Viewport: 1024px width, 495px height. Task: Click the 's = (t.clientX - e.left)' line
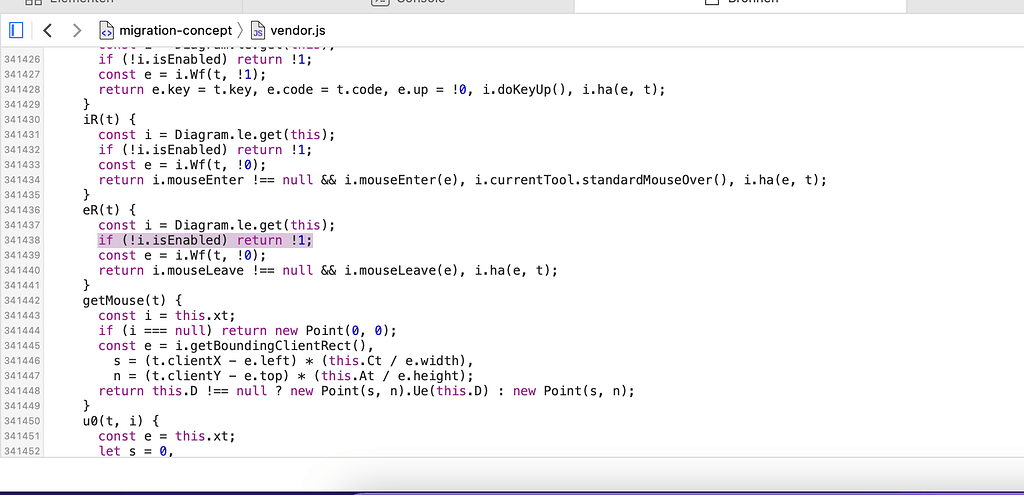click(293, 360)
